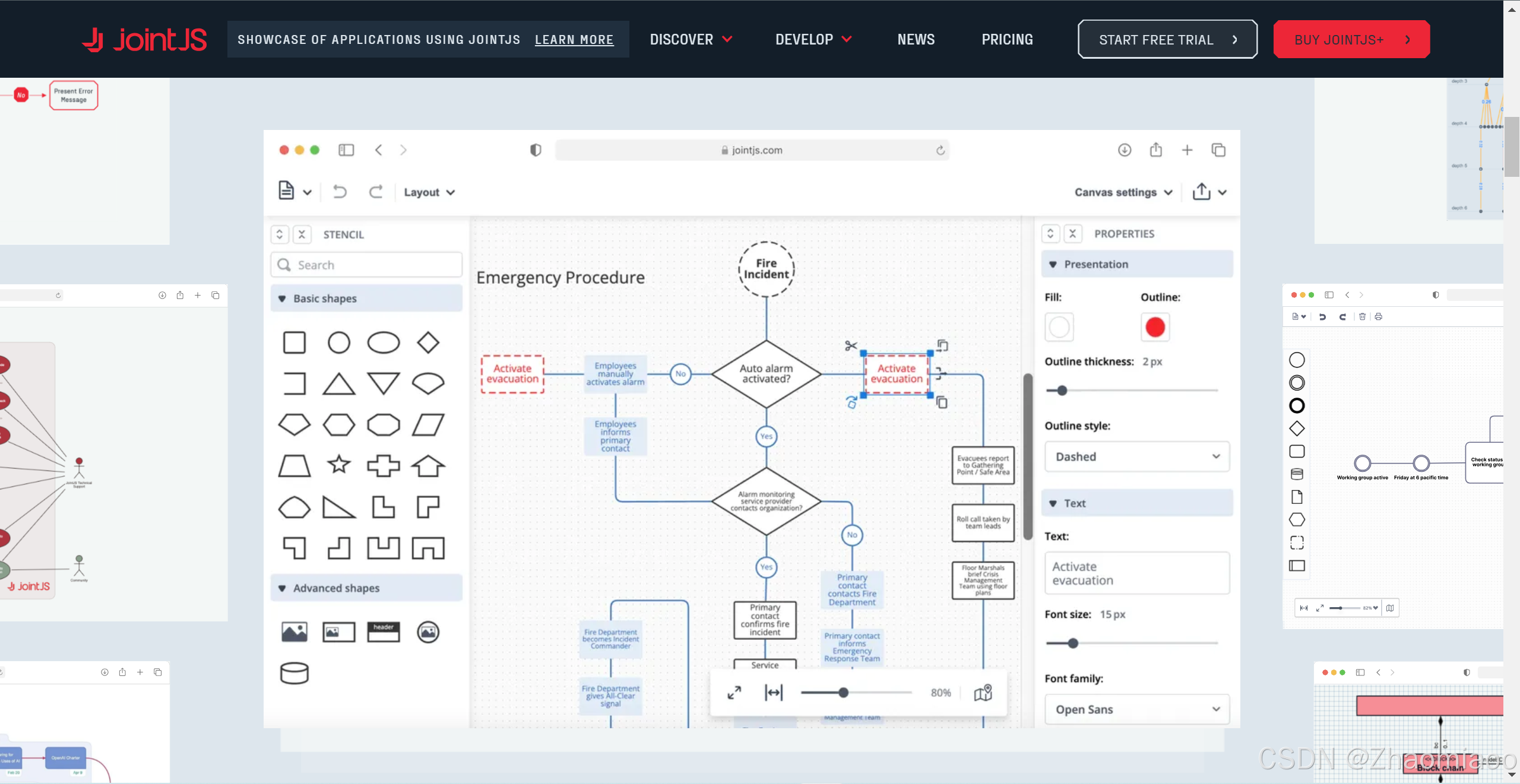
Task: Click the diamond shape in stencil
Action: [427, 342]
